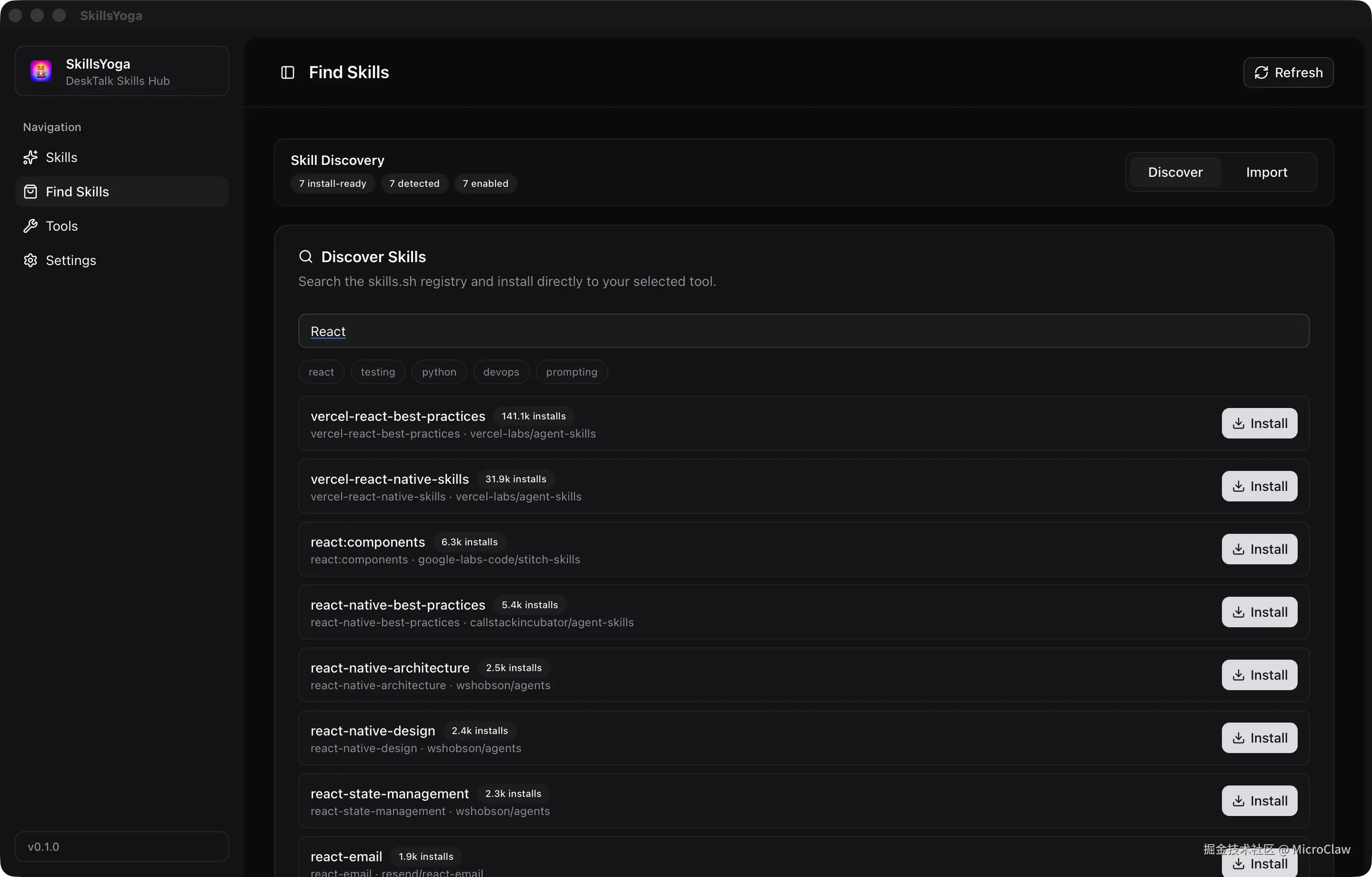Click the Refresh circular arrows icon

click(1261, 73)
